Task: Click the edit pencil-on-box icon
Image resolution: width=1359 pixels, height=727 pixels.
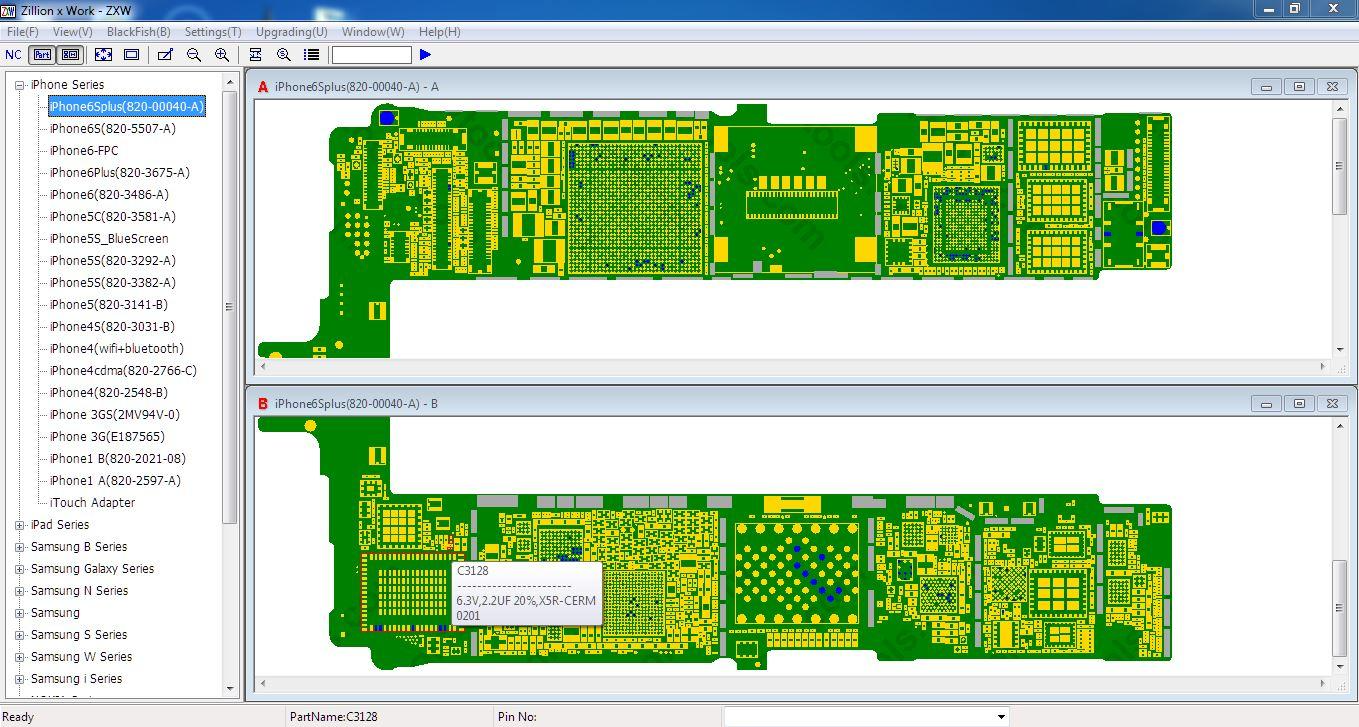Action: pos(165,55)
